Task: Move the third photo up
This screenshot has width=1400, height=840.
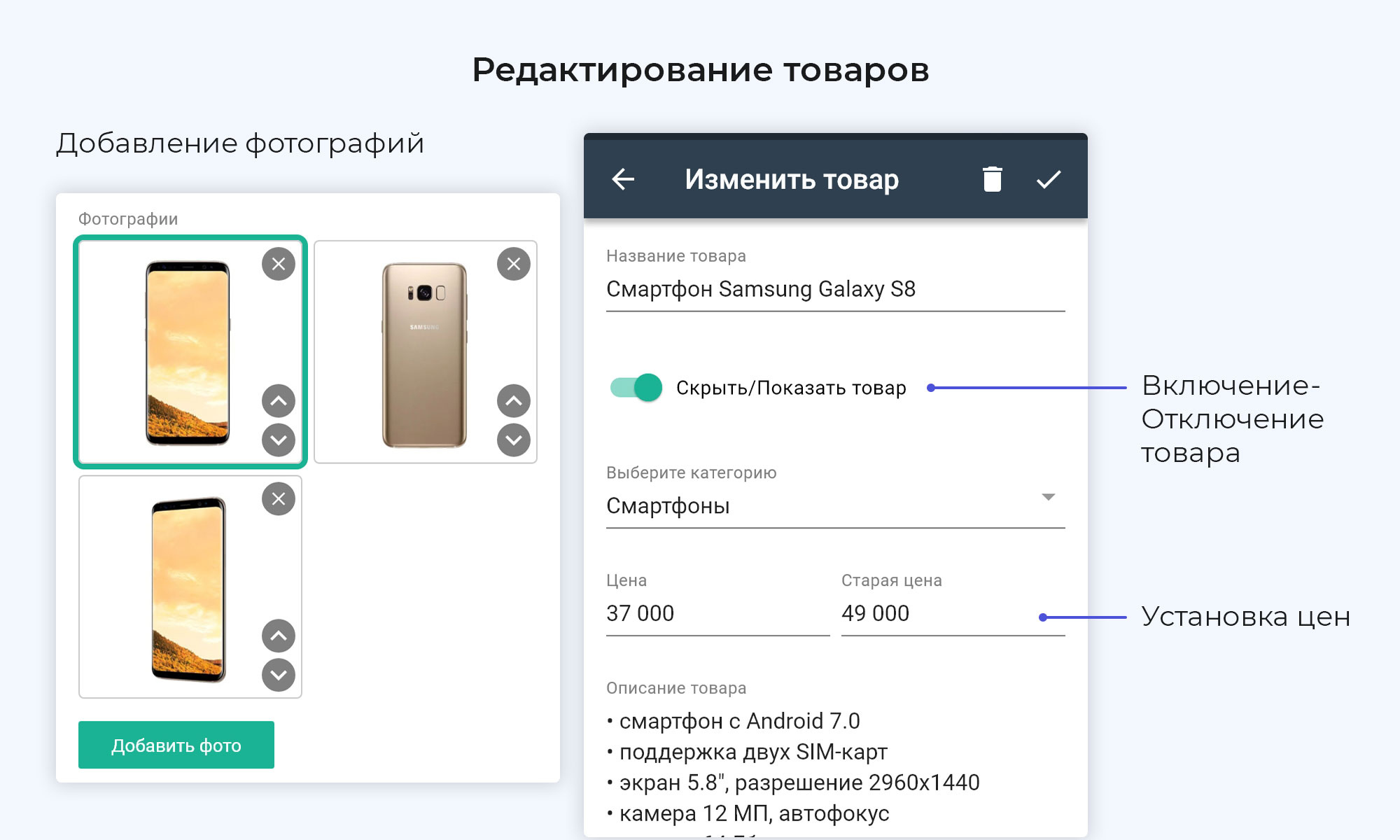Action: (279, 636)
